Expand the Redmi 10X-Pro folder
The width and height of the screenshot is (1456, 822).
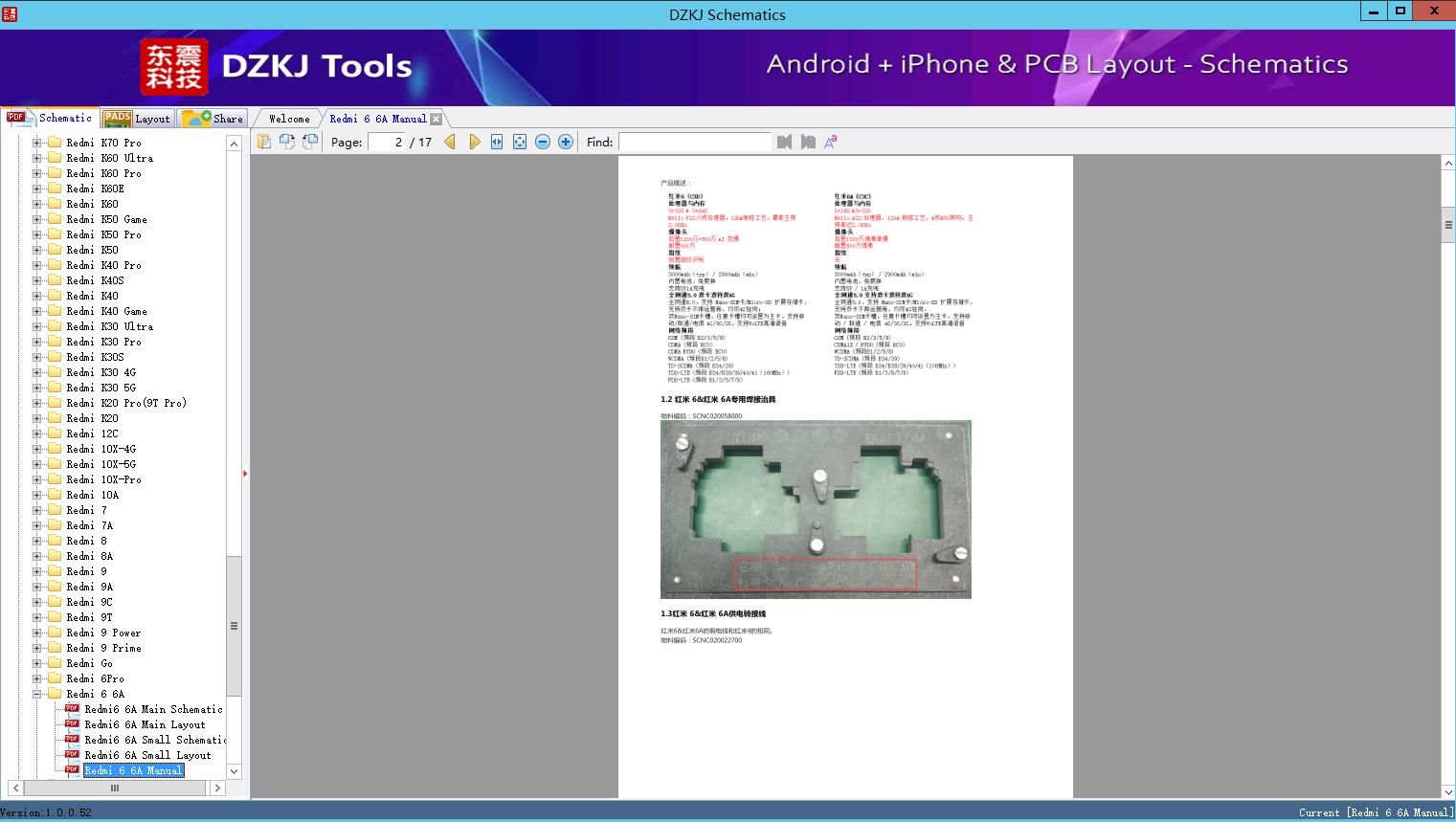click(x=37, y=479)
